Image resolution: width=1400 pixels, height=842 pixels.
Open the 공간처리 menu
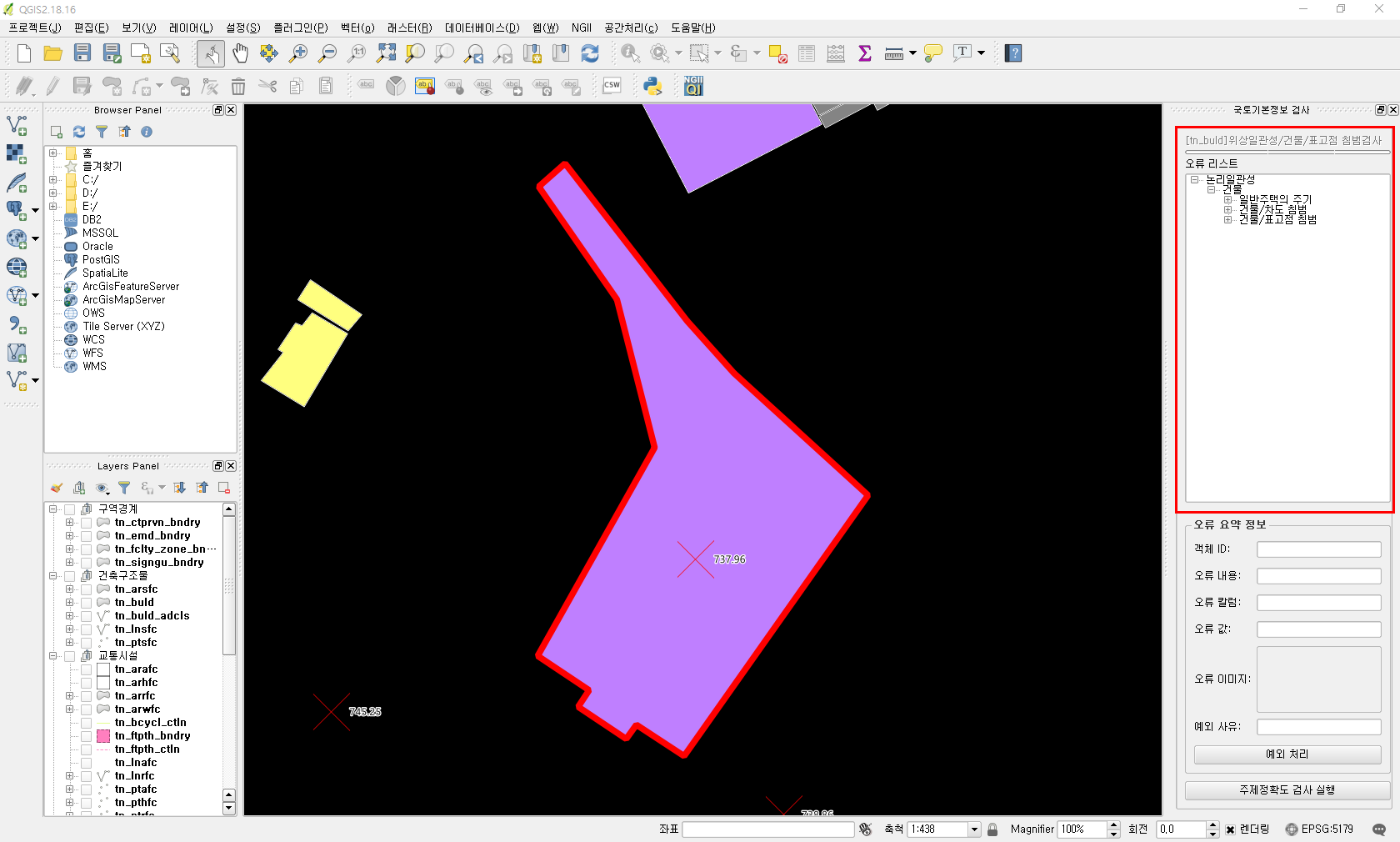click(630, 28)
